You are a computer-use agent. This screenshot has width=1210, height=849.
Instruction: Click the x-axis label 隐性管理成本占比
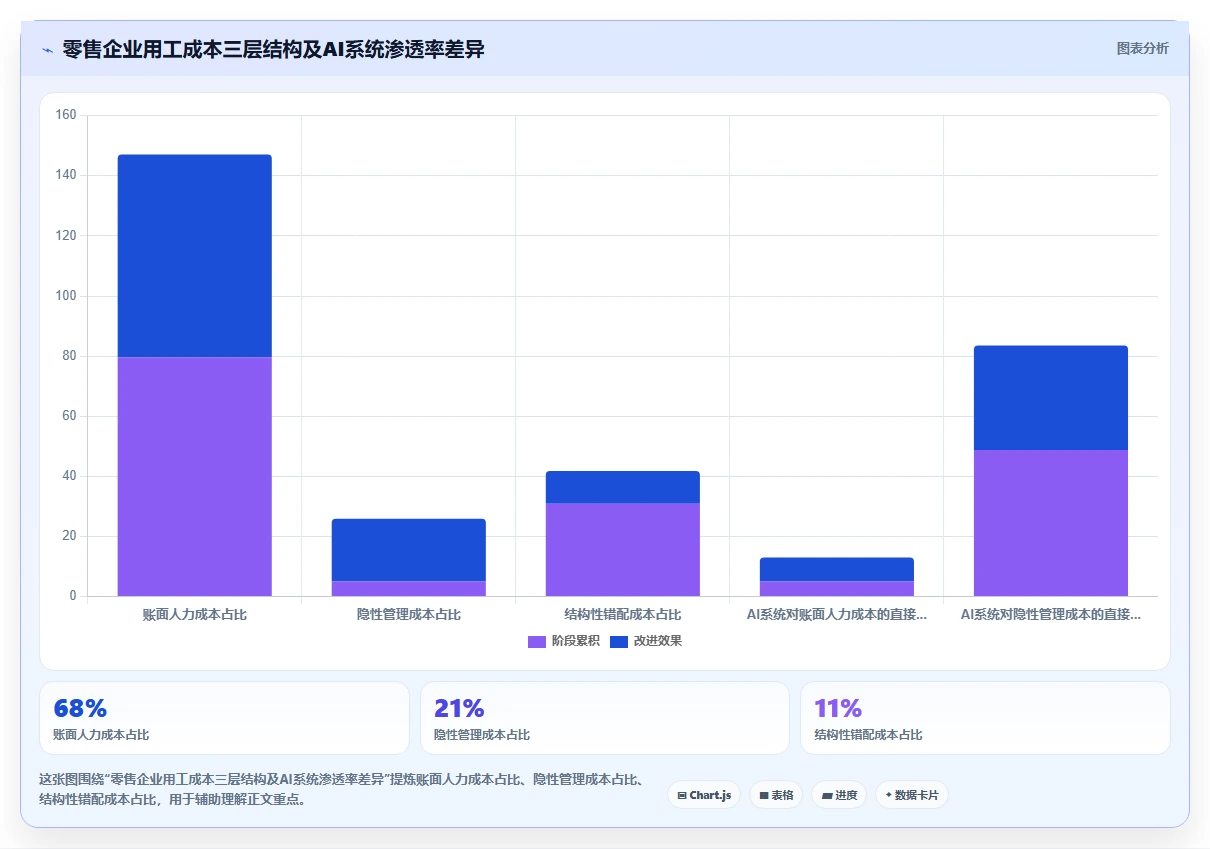click(409, 615)
